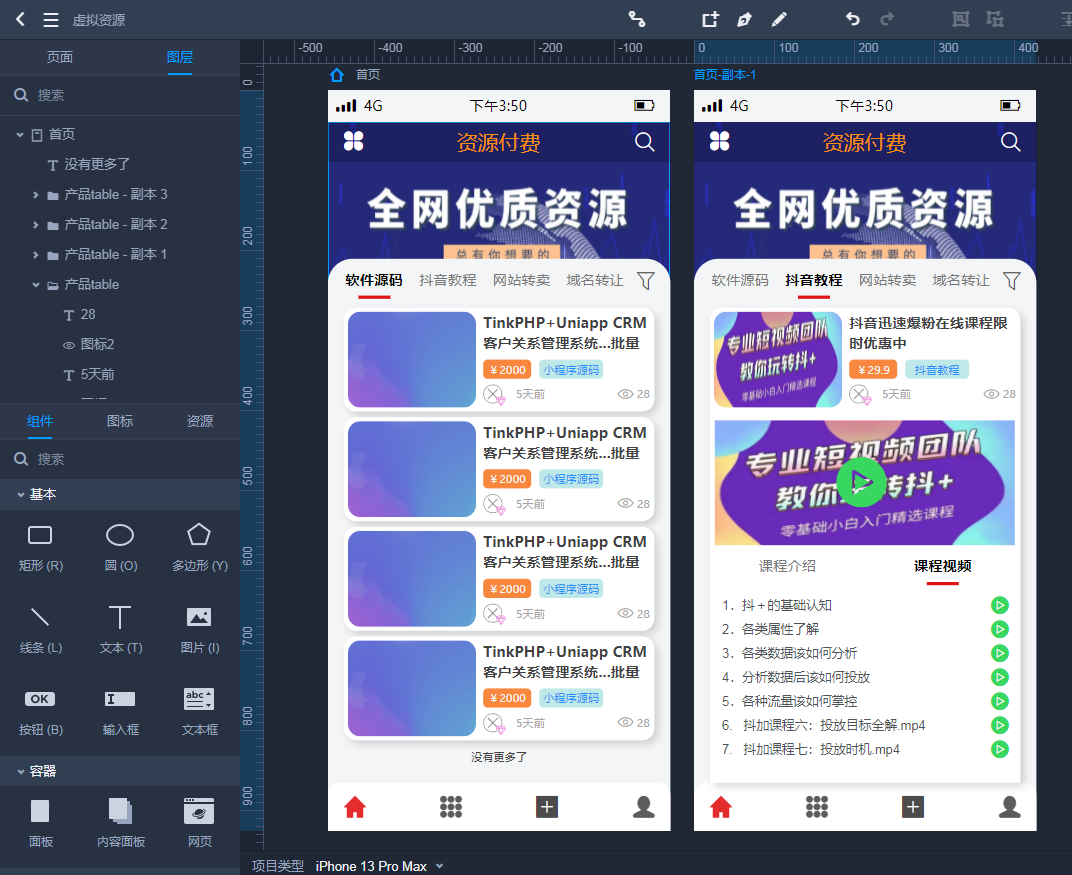1072x875 pixels.
Task: Switch to the 页面 tab
Action: coord(59,57)
